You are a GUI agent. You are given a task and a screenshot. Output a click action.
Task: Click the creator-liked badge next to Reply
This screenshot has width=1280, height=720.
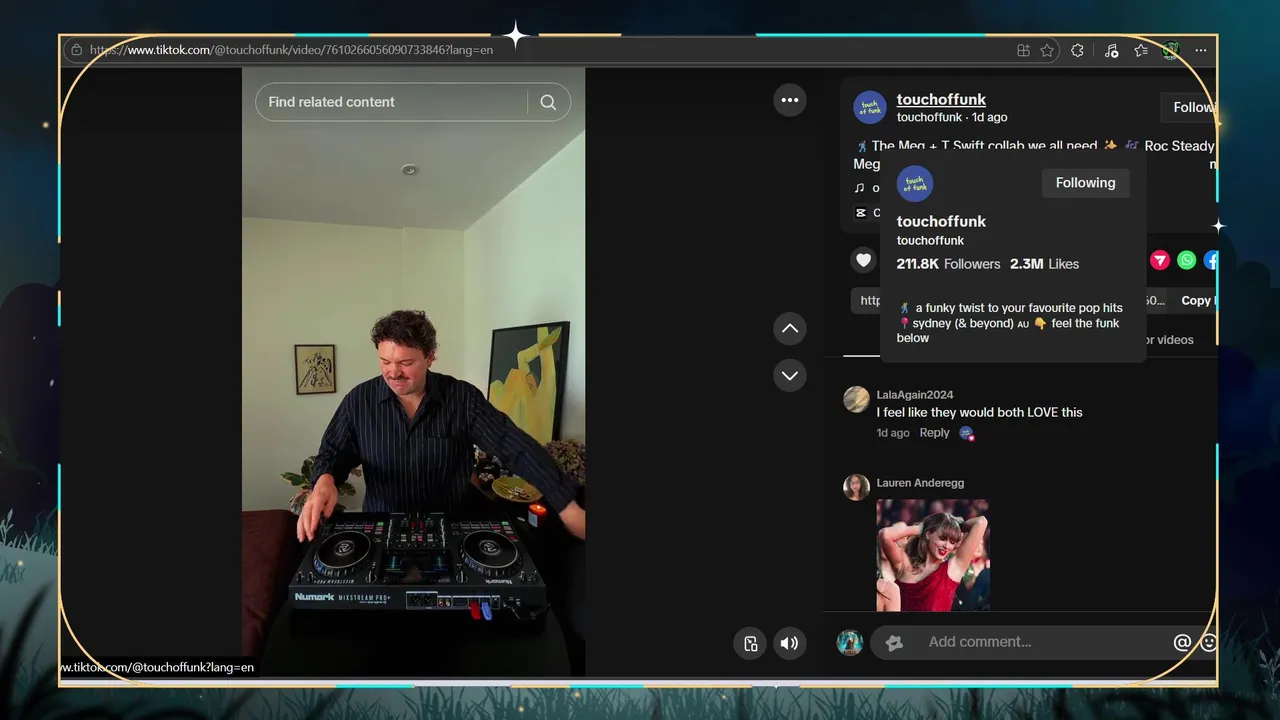tap(967, 433)
